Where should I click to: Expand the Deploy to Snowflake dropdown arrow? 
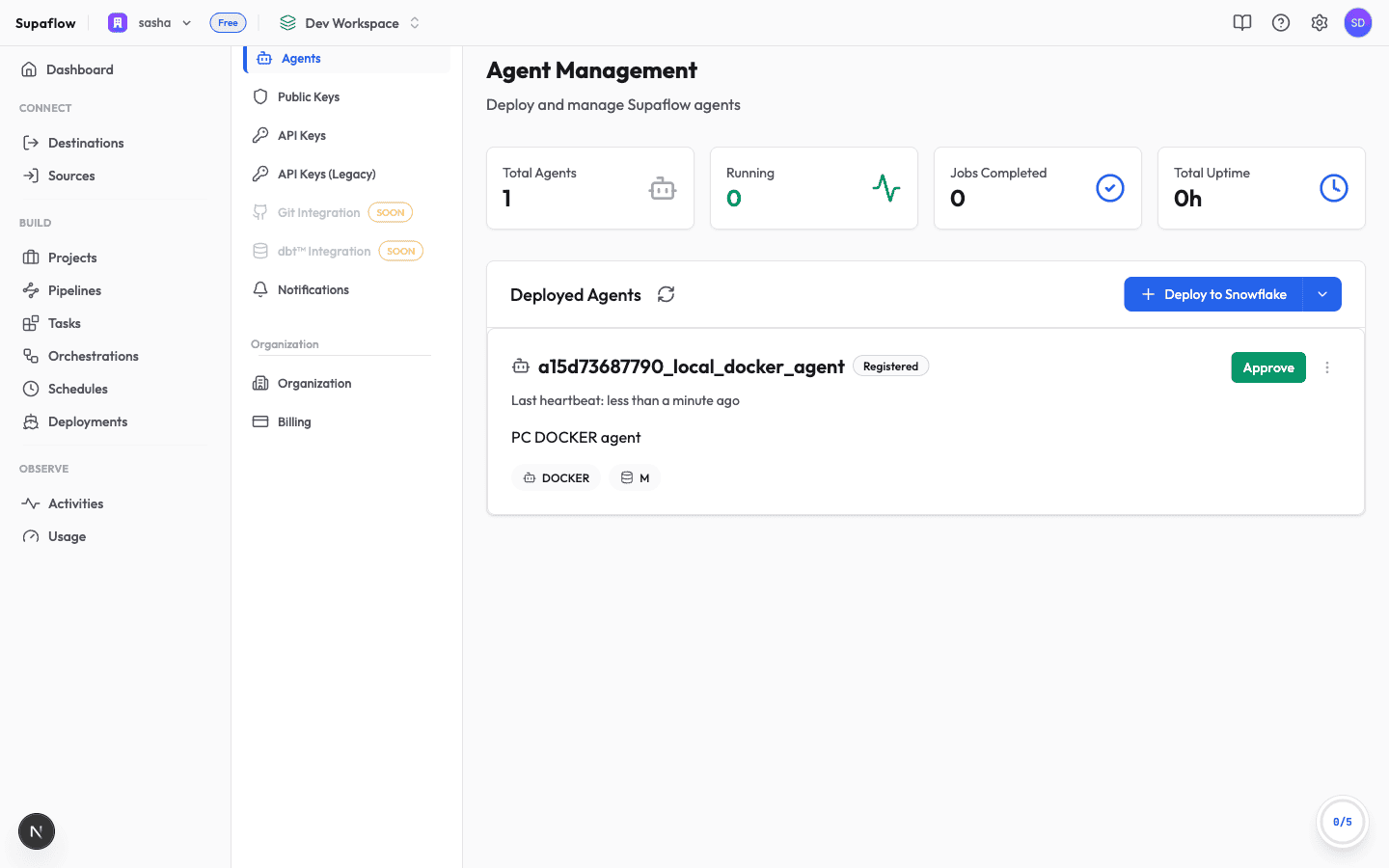point(1322,294)
